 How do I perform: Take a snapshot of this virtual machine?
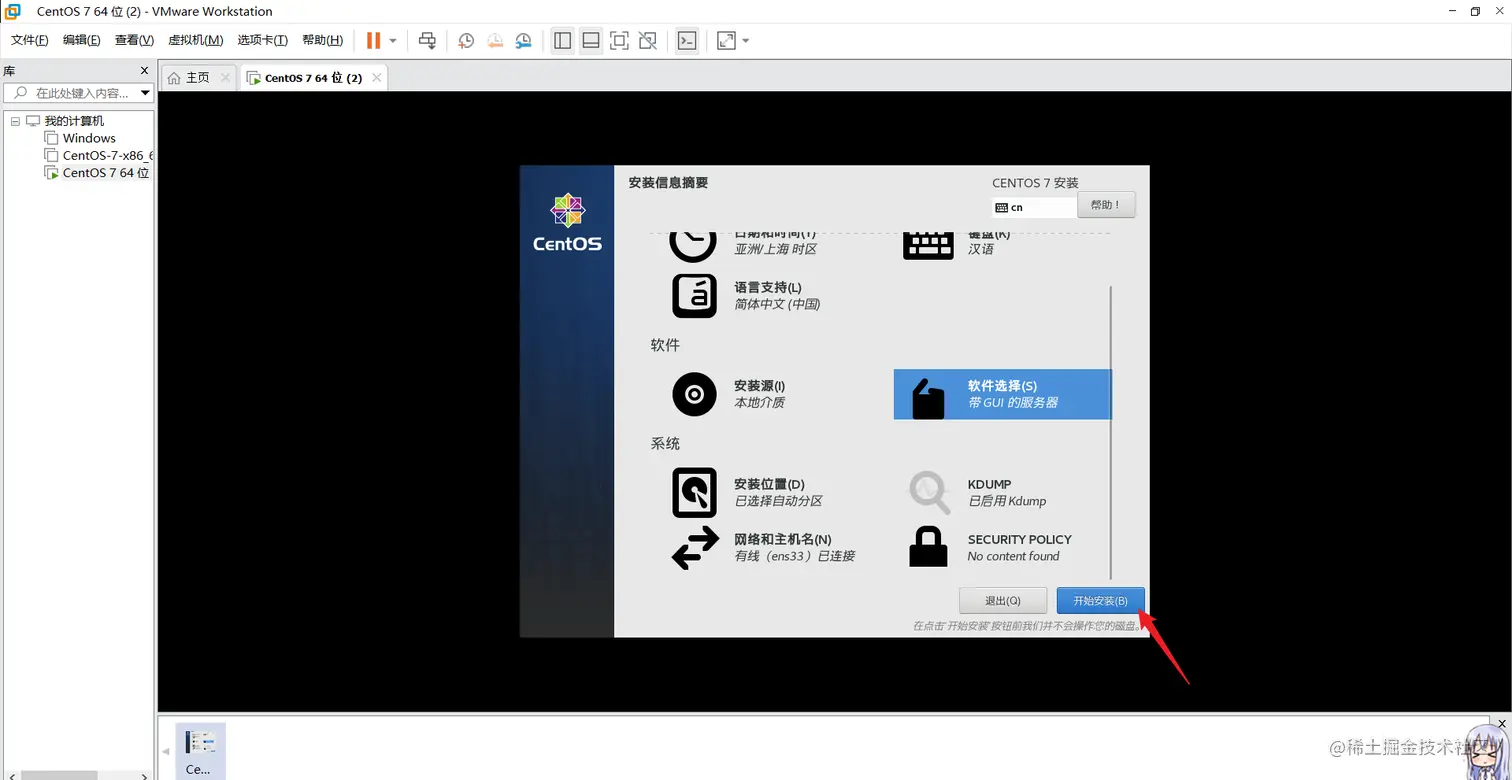(466, 40)
